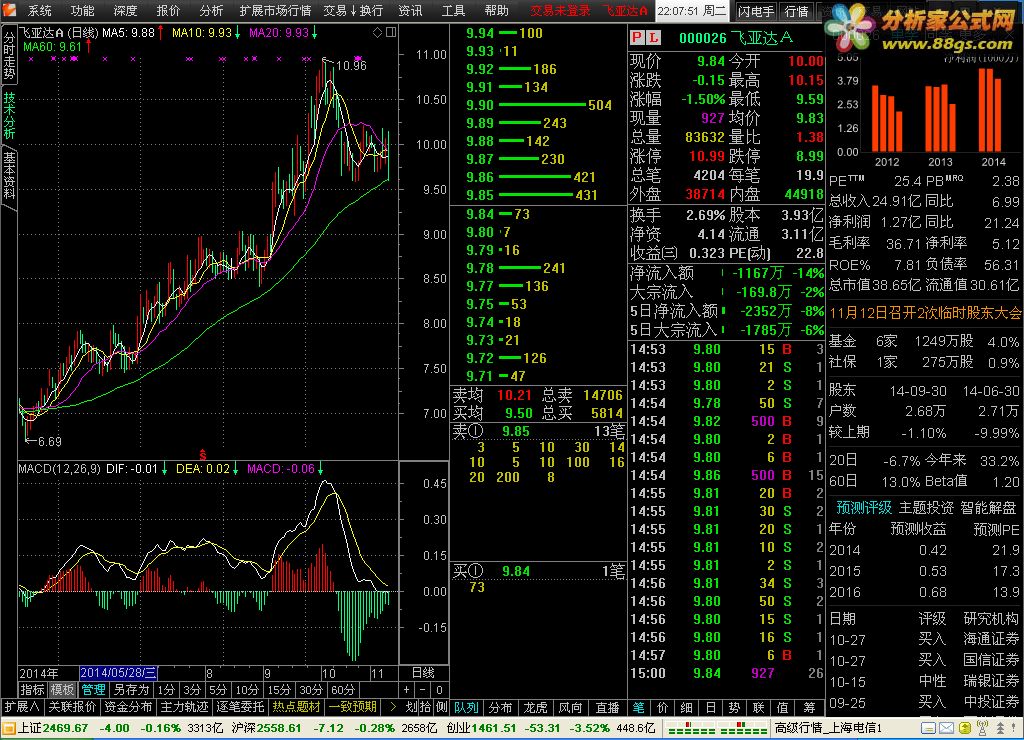The width and height of the screenshot is (1024, 740).
Task: Click the 行情 button in the top bar
Action: tap(796, 11)
